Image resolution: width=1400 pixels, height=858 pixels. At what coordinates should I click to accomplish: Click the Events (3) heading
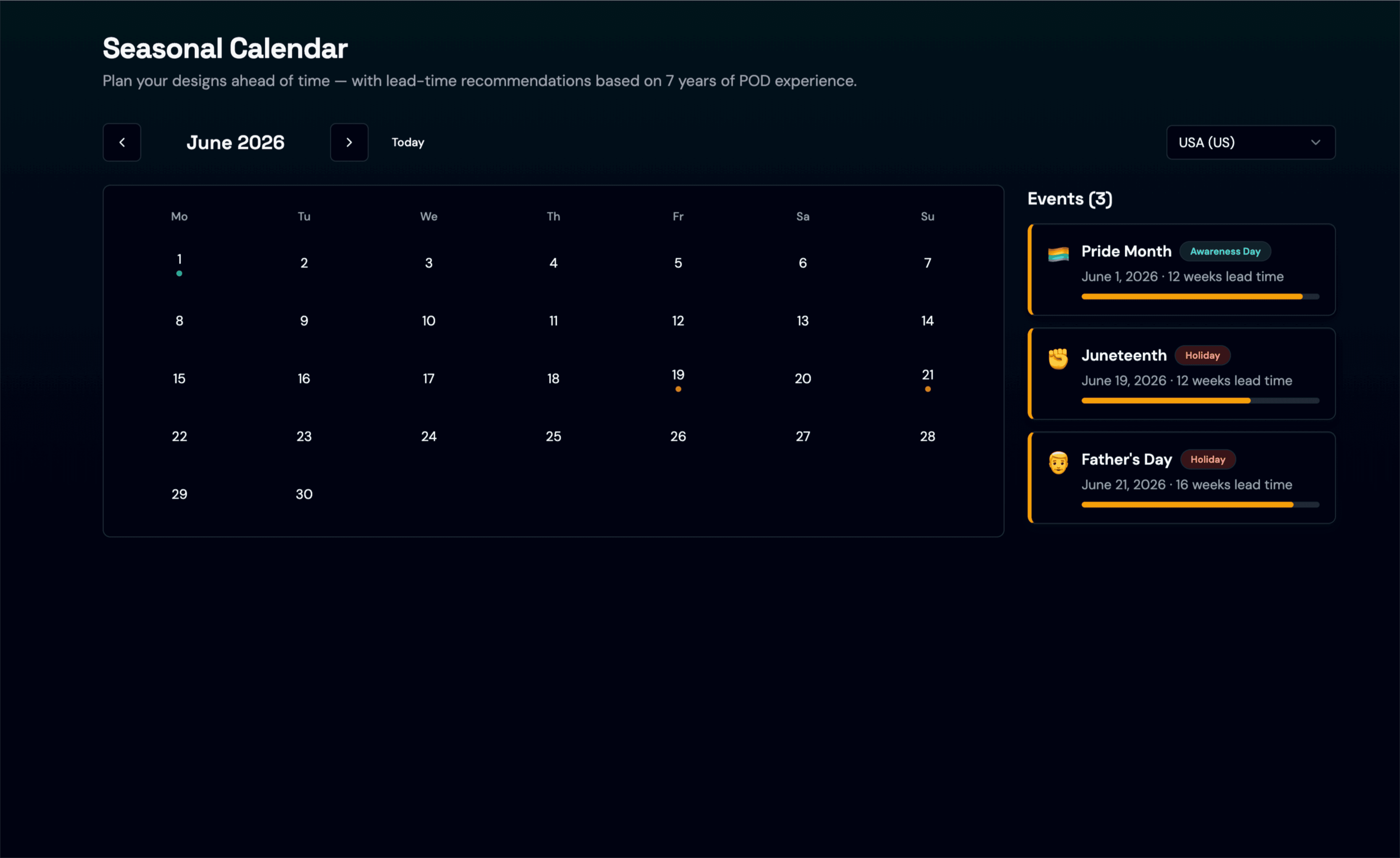coord(1070,199)
